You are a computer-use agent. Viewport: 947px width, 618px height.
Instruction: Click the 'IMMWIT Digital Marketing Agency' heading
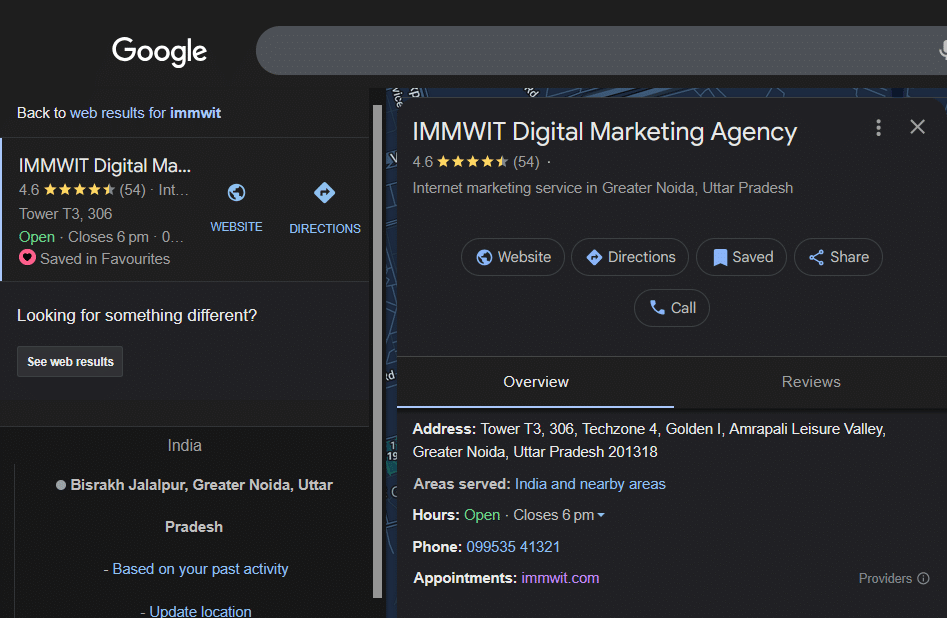[605, 132]
